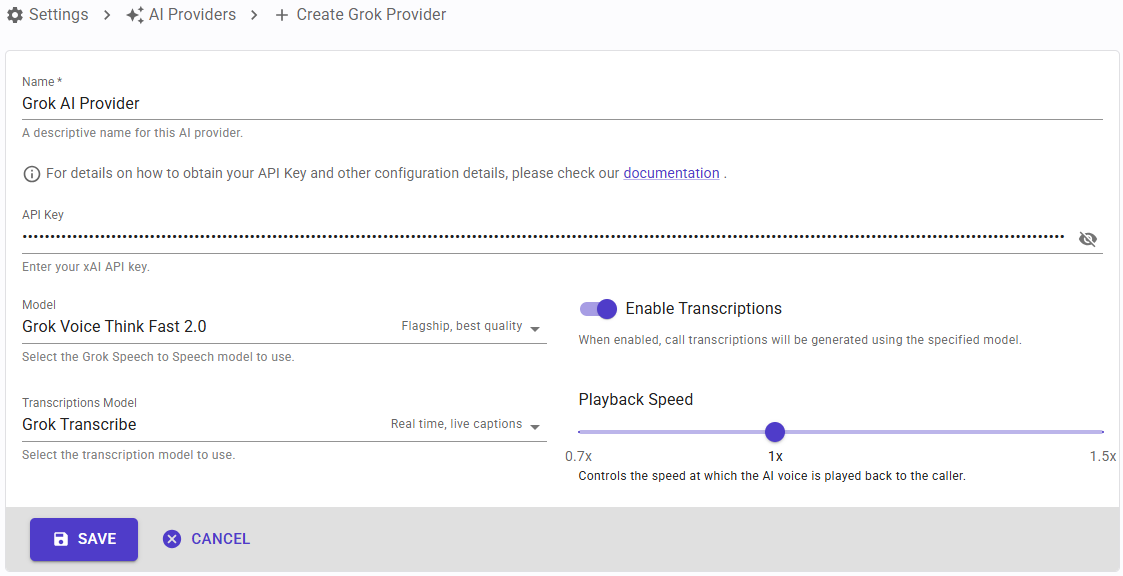Cancel creating the provider

[206, 539]
